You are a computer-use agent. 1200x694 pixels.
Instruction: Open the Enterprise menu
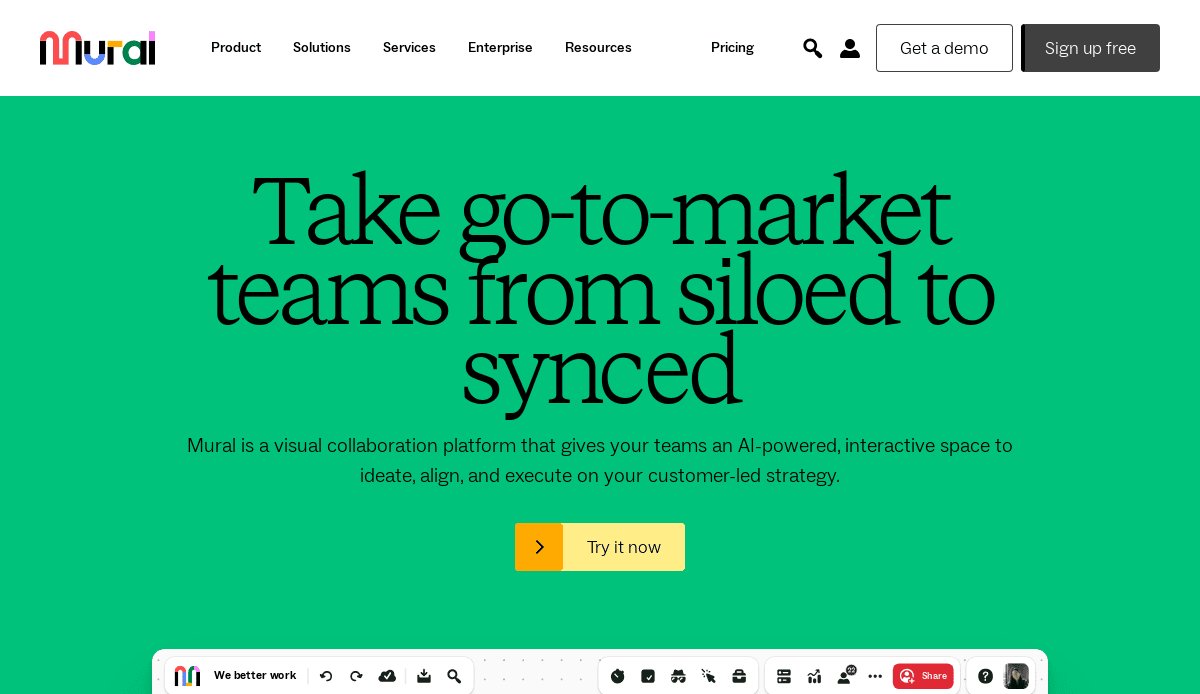[x=500, y=47]
